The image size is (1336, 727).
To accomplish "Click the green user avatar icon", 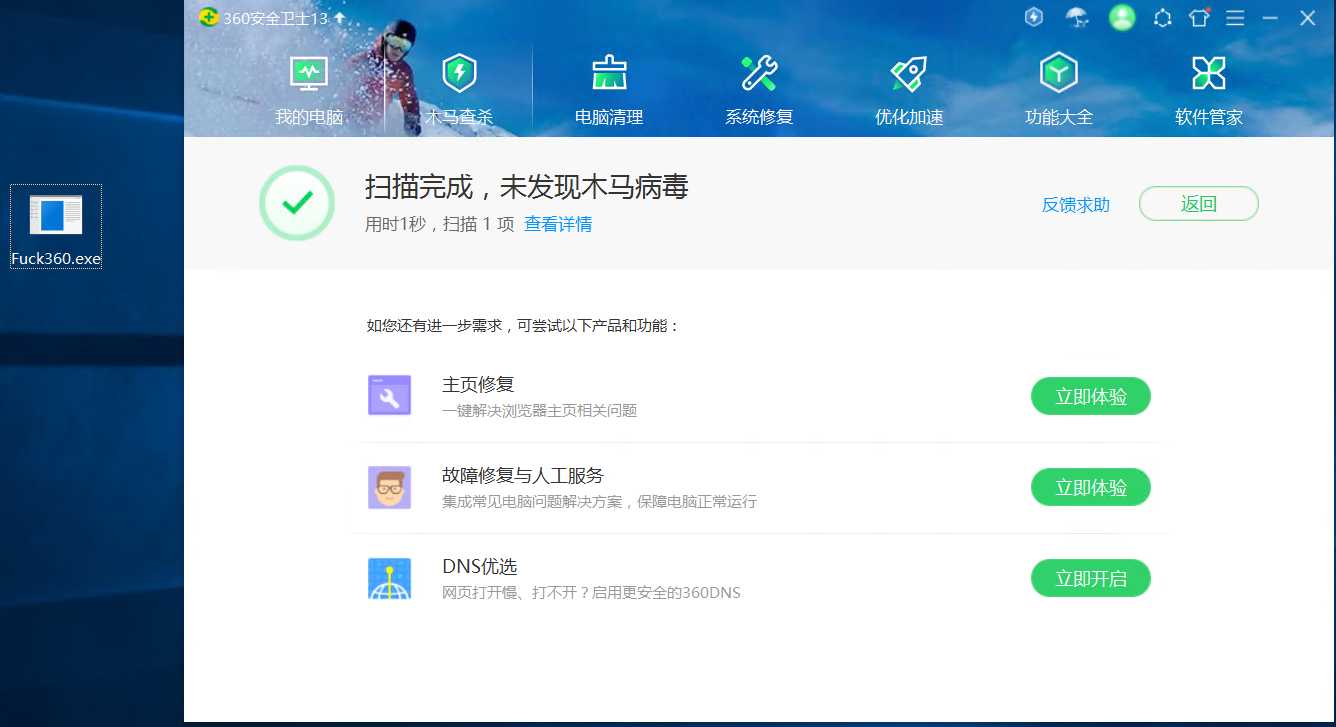I will 1122,17.
